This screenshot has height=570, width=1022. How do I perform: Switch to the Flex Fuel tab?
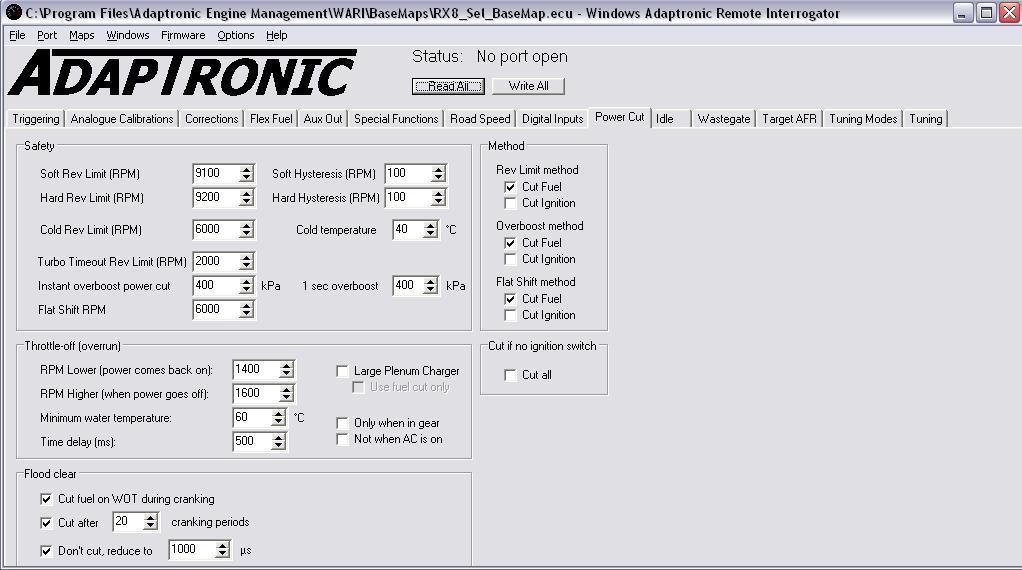[271, 119]
